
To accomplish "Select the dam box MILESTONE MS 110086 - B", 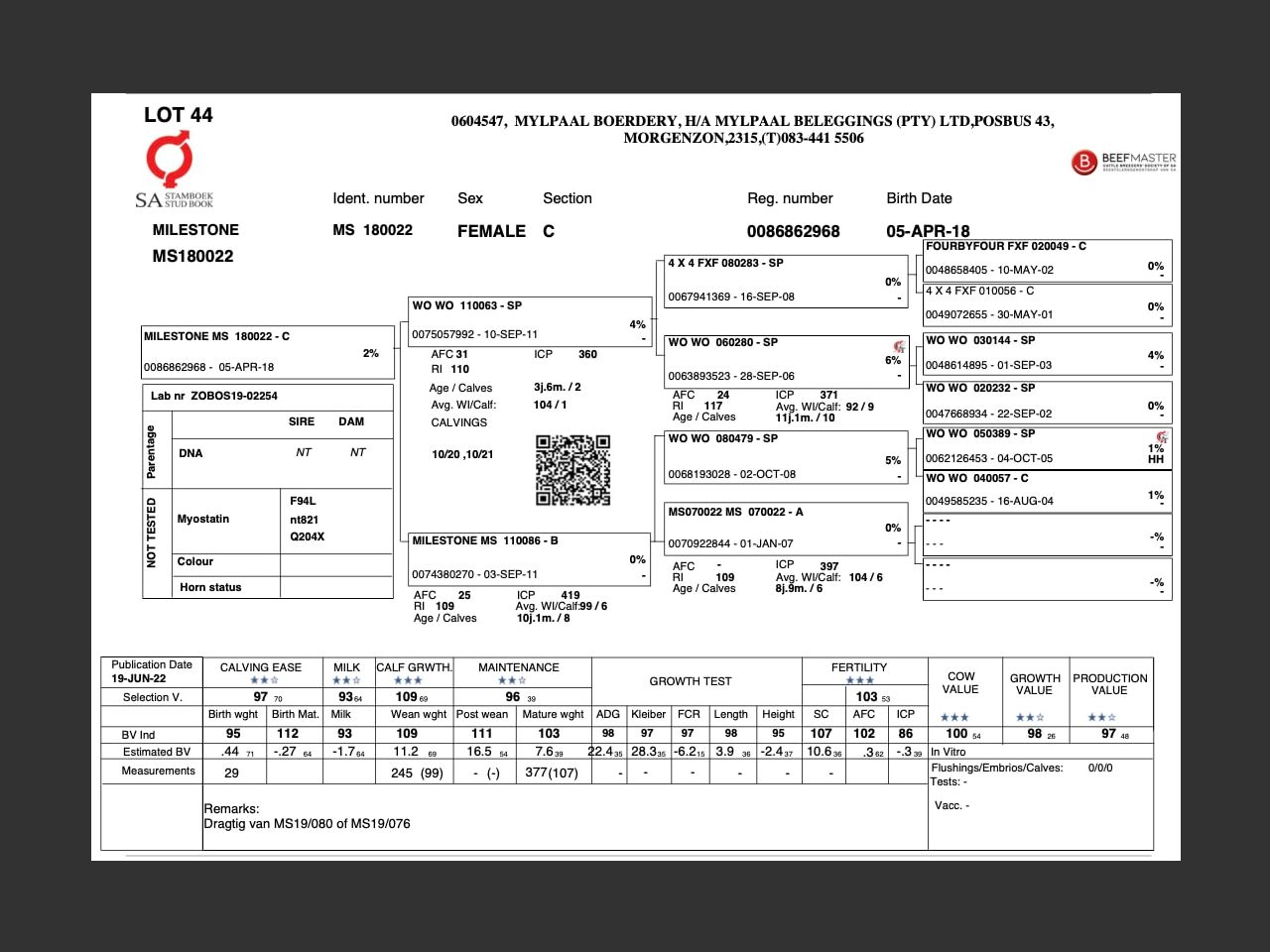I will (528, 557).
